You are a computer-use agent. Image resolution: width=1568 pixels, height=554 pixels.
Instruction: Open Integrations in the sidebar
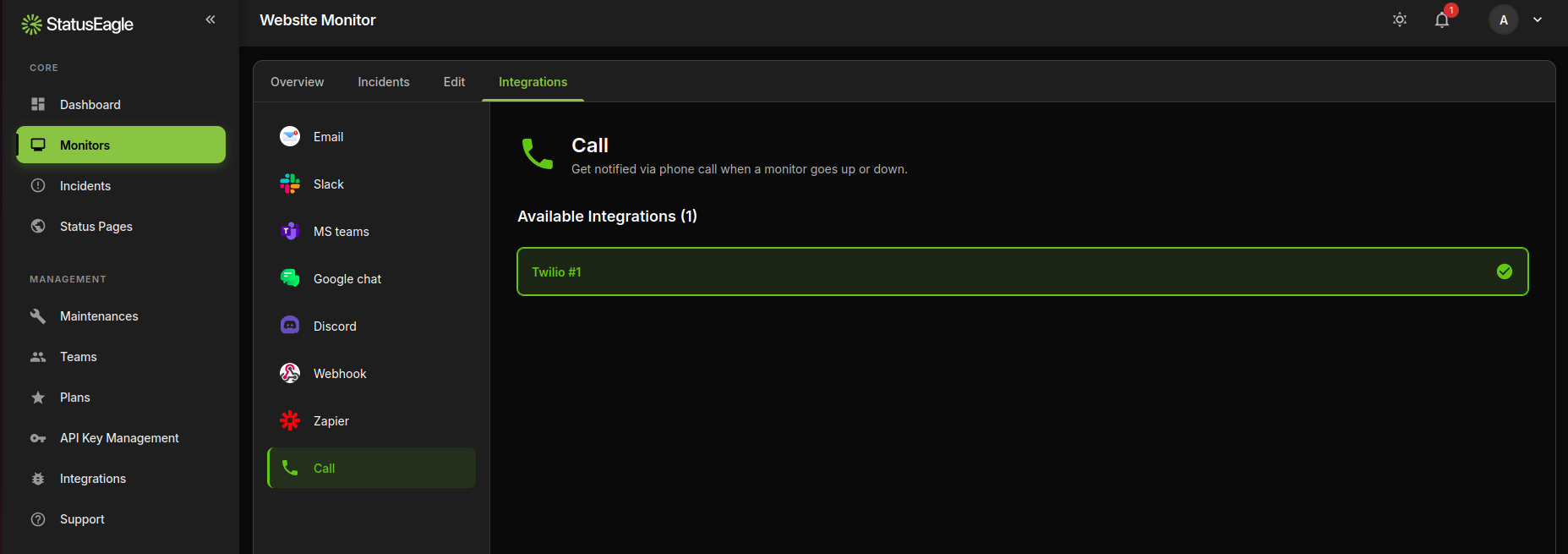point(121,478)
